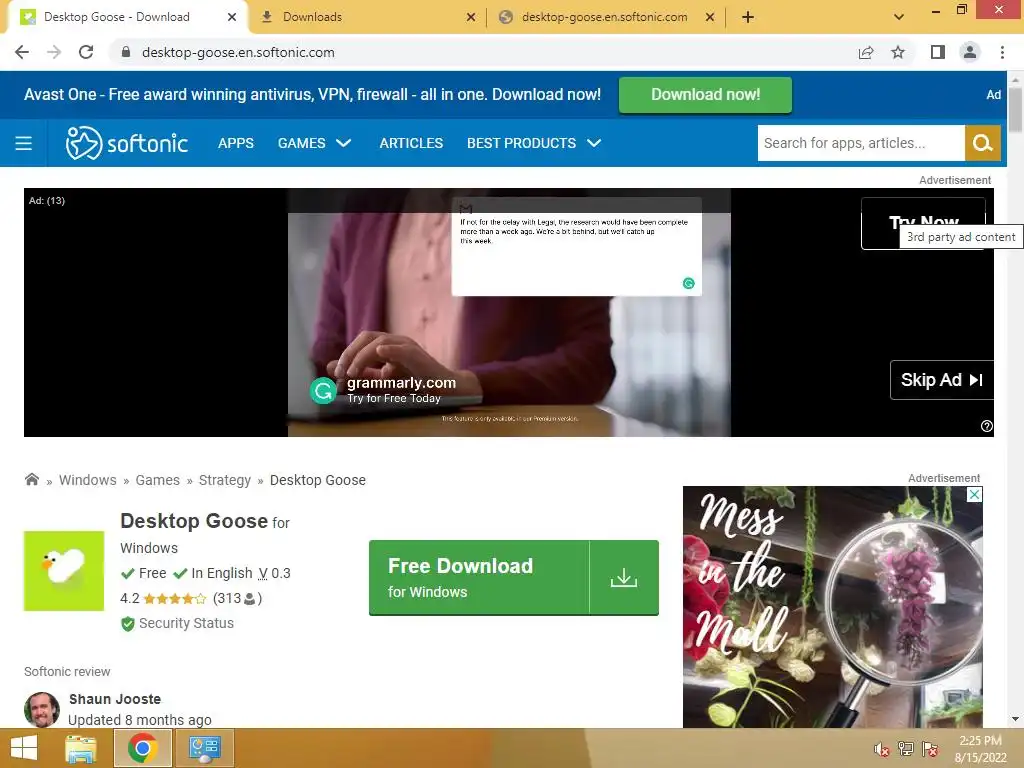The image size is (1024, 768).
Task: Click the address bar lock icon
Action: (126, 52)
